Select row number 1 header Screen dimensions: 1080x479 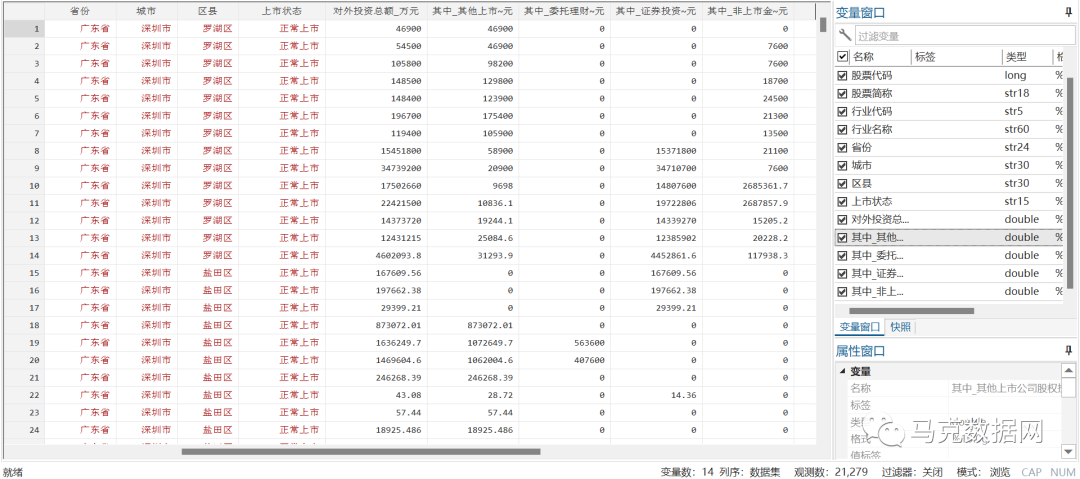[x=24, y=29]
